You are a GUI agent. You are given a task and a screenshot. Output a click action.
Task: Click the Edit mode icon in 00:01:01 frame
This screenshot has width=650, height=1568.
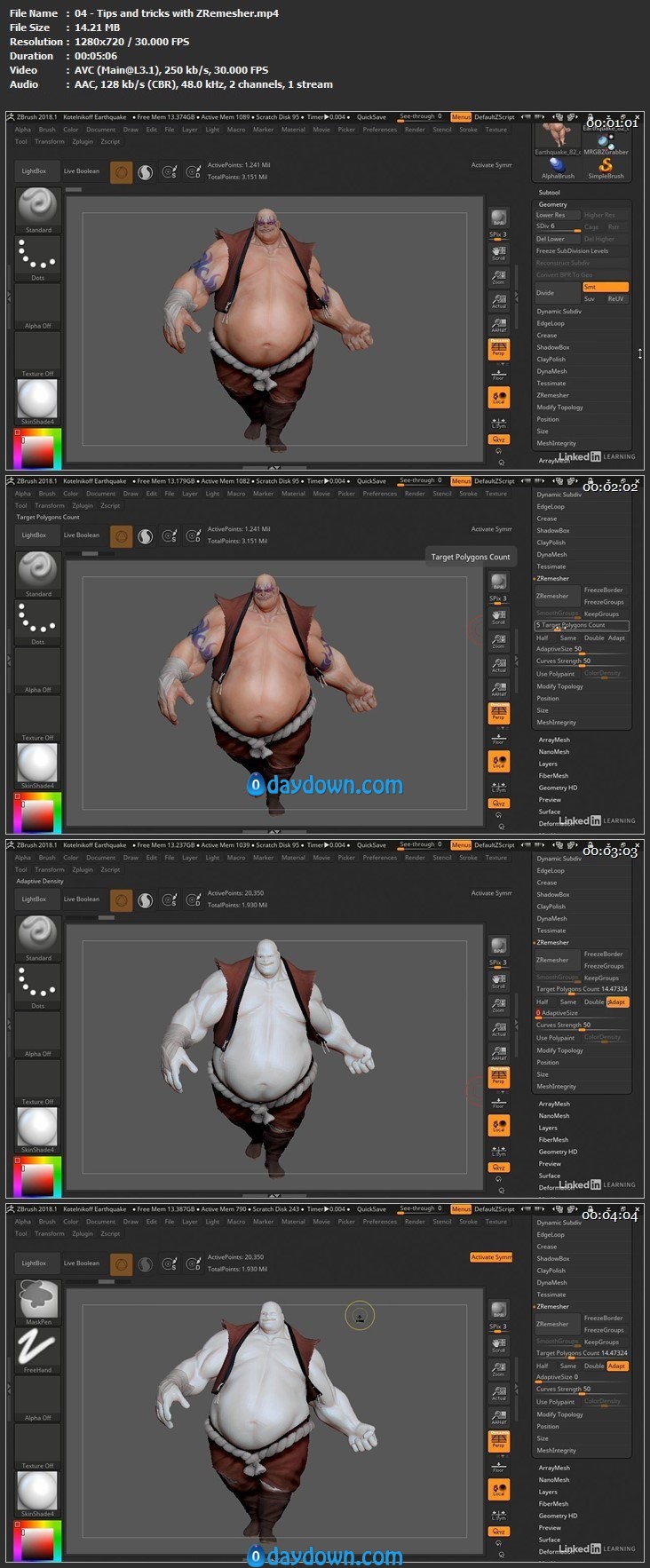coord(121,171)
